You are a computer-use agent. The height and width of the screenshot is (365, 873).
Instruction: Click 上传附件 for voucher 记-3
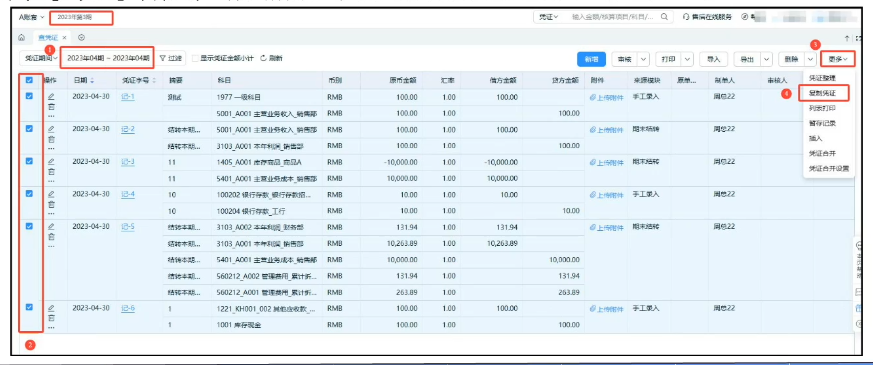point(607,162)
